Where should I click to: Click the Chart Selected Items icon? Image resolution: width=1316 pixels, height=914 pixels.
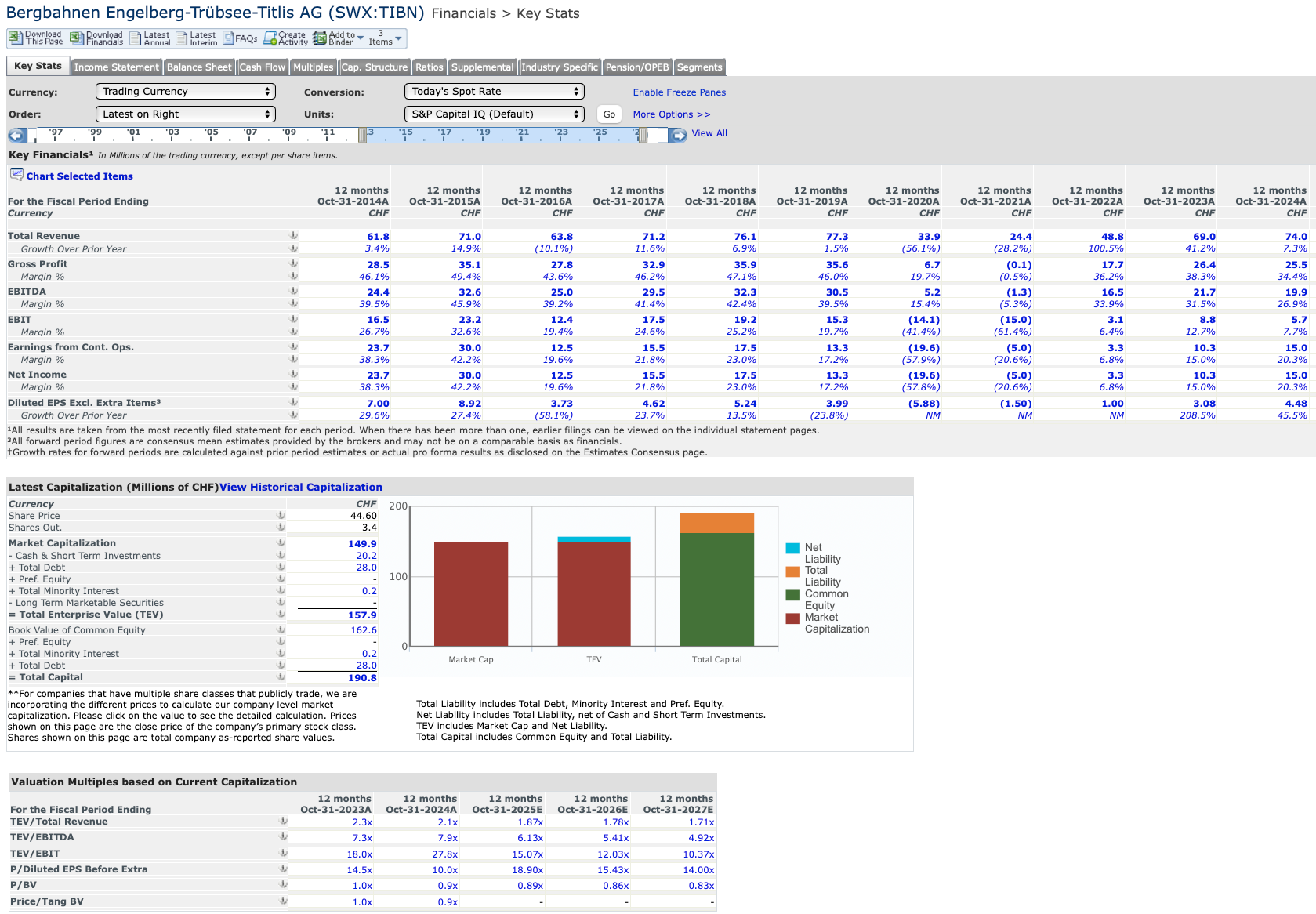click(16, 175)
